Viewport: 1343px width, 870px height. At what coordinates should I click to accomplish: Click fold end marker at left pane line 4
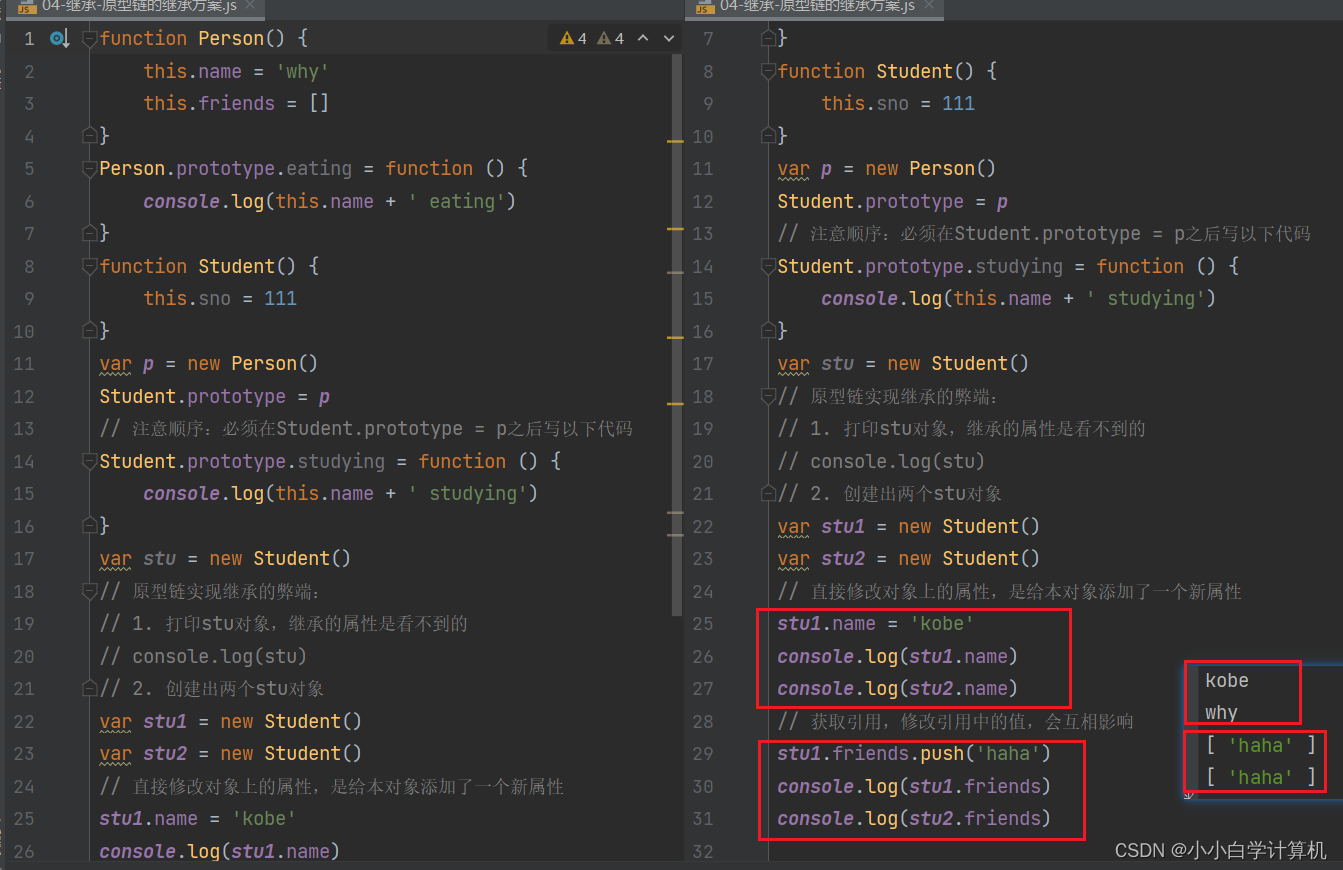(x=89, y=136)
